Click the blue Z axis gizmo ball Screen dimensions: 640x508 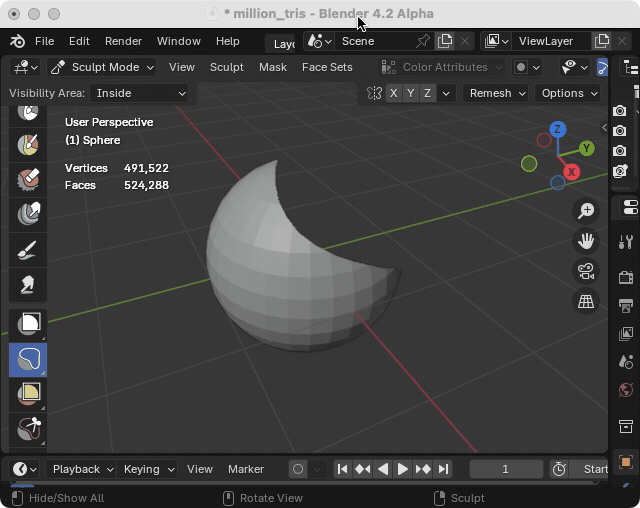(x=558, y=130)
